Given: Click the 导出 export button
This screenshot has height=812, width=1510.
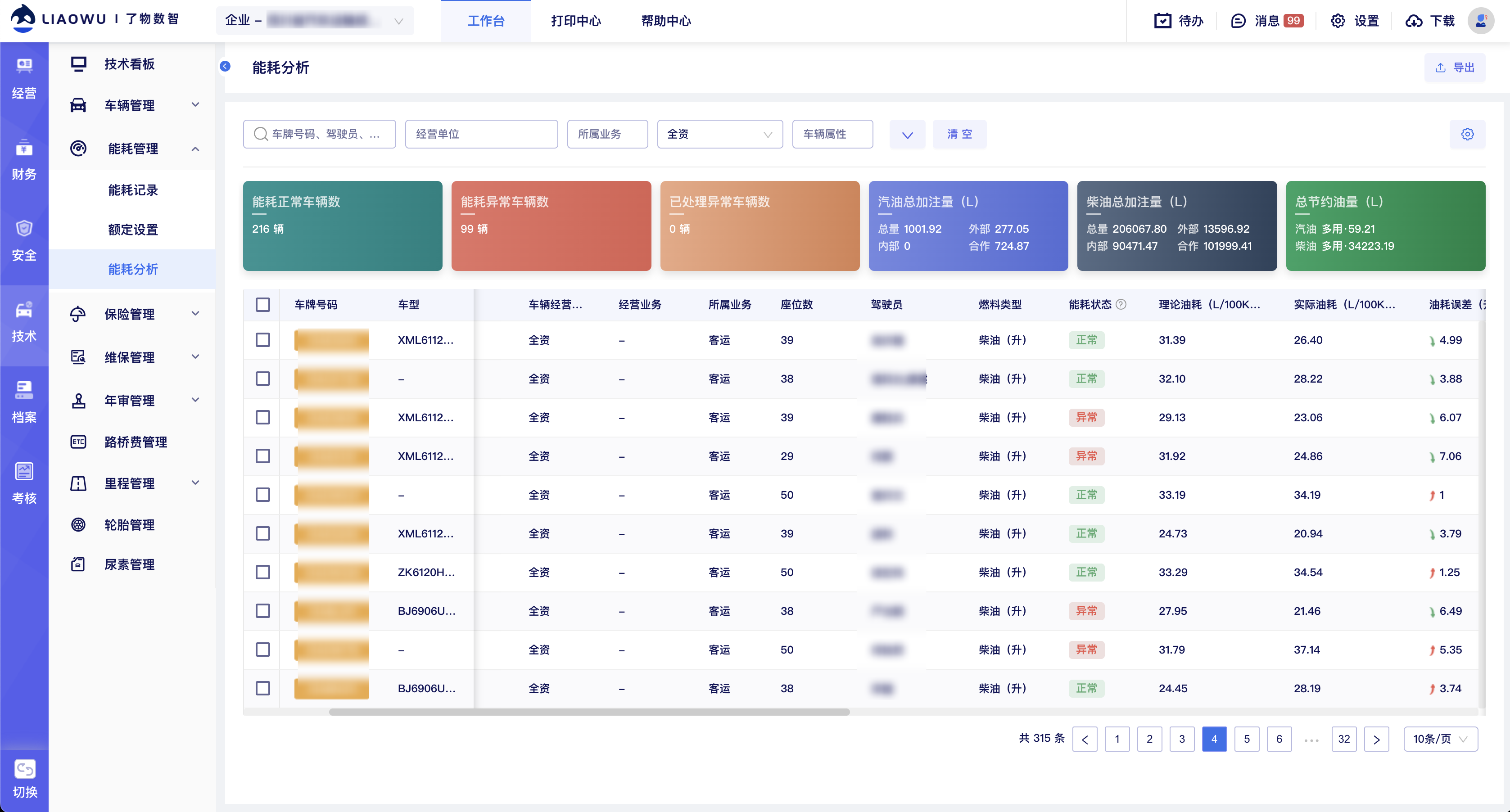Looking at the screenshot, I should click(x=1454, y=68).
